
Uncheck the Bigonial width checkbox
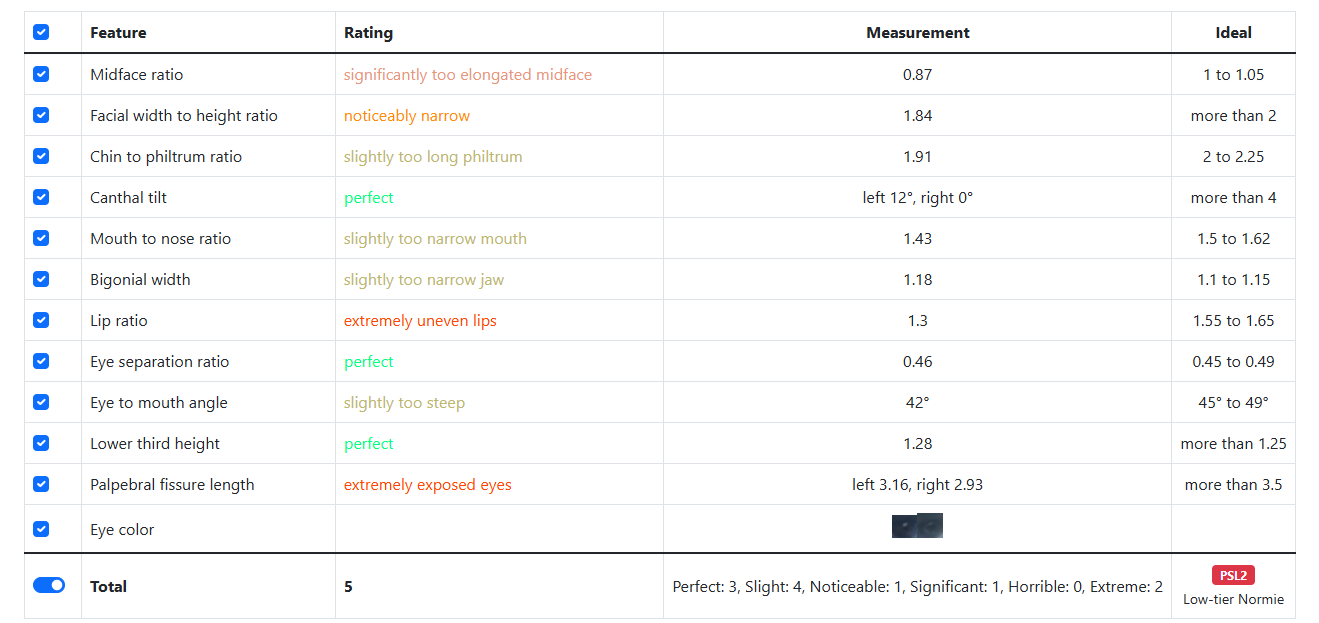click(x=41, y=279)
